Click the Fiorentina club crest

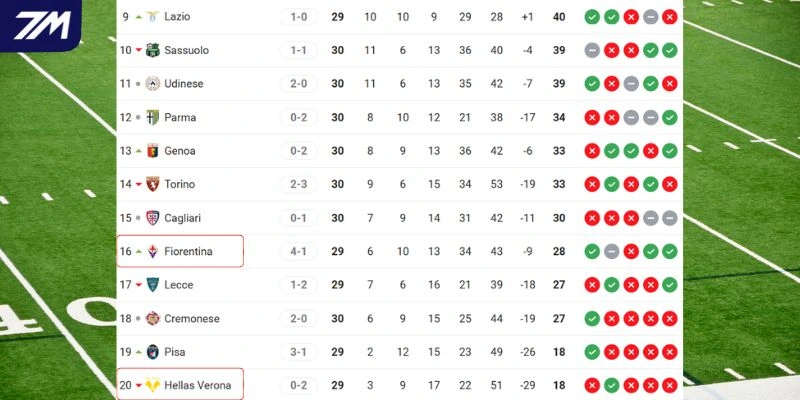tap(153, 251)
